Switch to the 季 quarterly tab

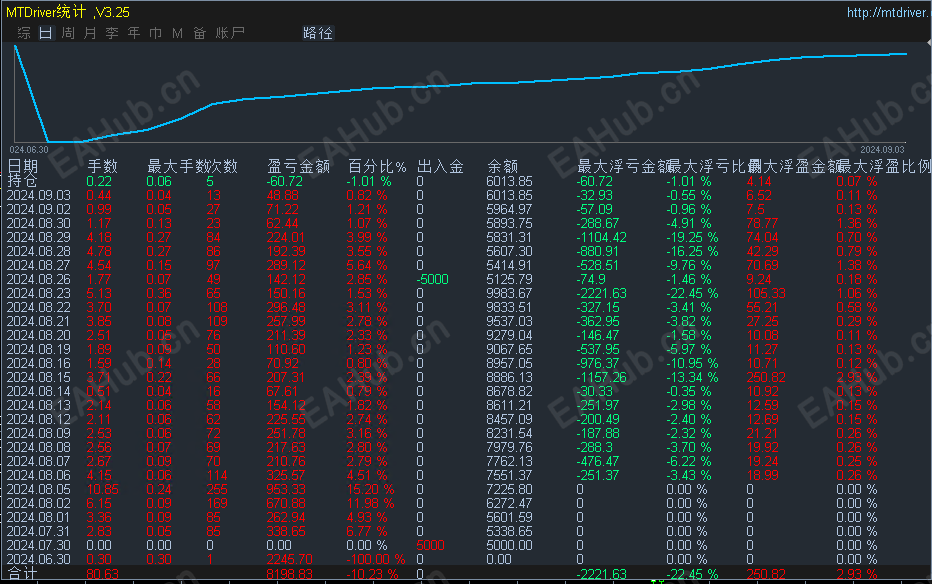[x=112, y=33]
